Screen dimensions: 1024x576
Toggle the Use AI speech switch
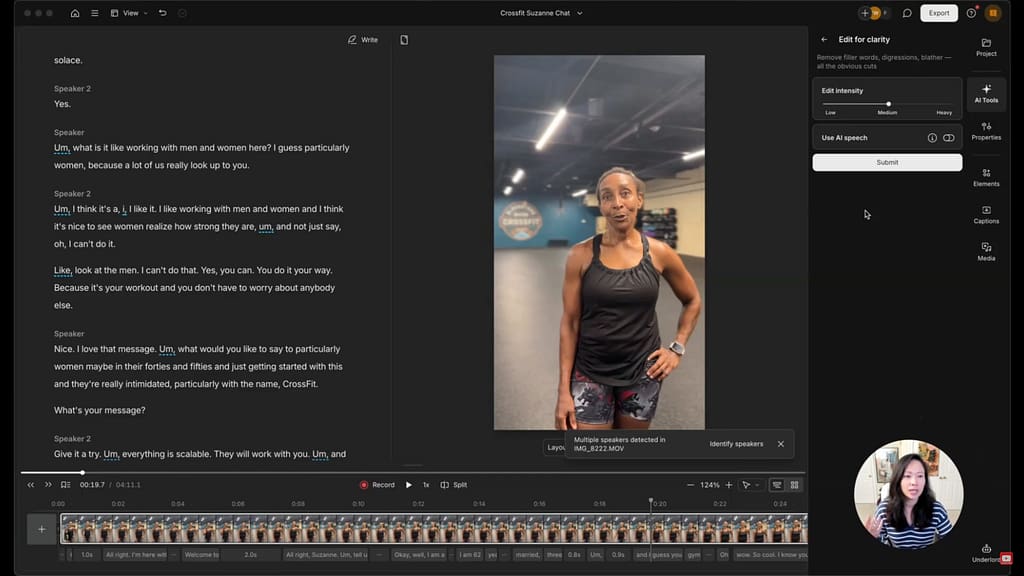pos(948,137)
